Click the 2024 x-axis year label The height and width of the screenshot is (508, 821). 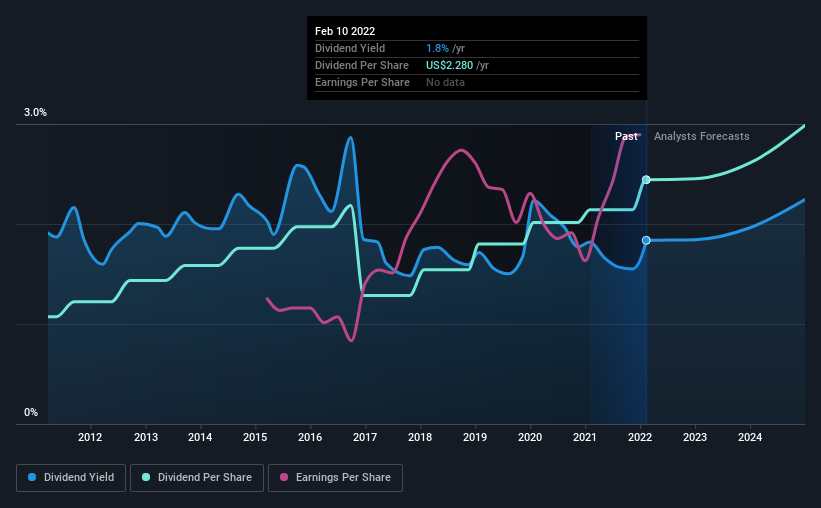pyautogui.click(x=750, y=437)
